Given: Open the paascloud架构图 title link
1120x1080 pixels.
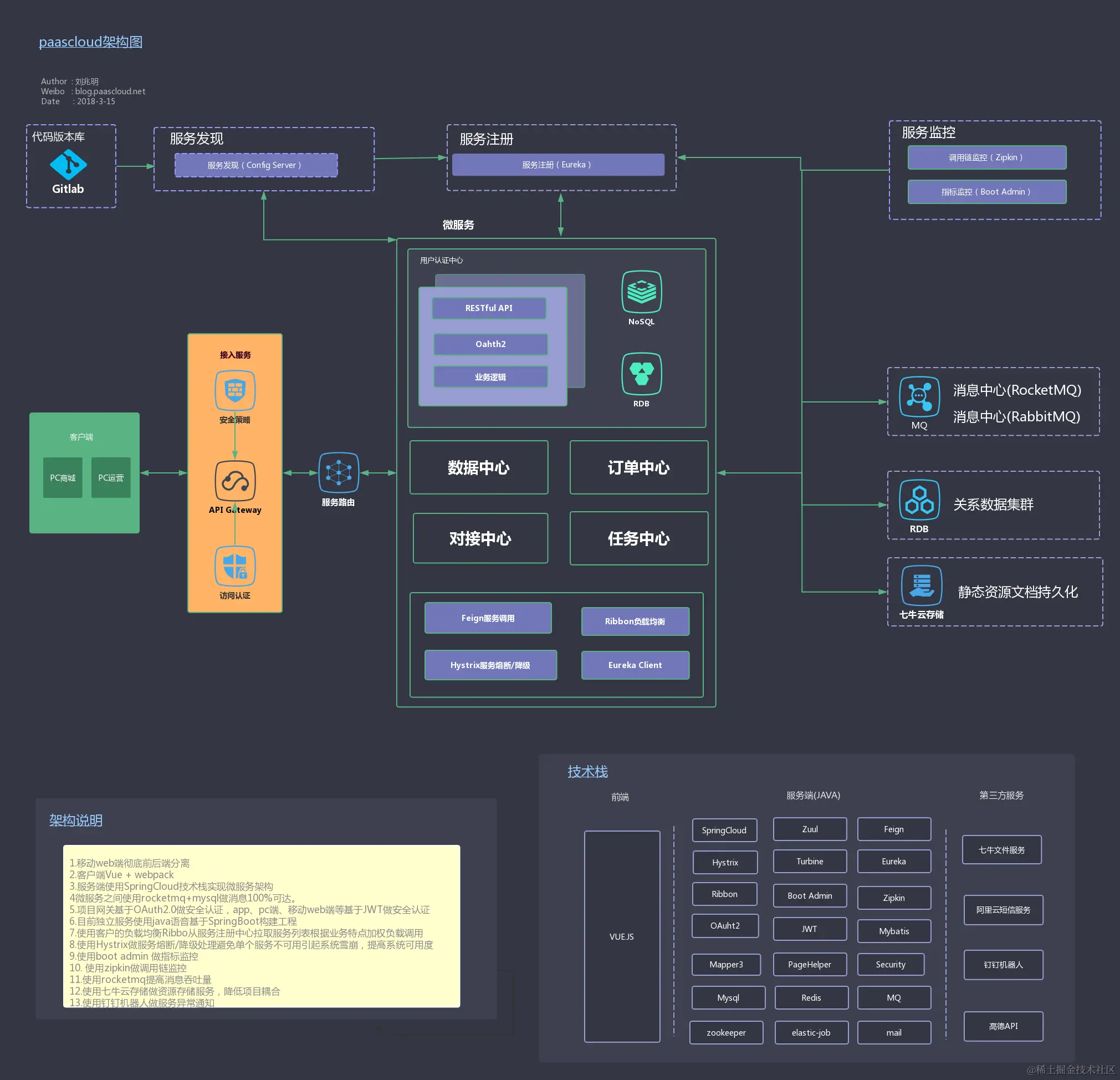Looking at the screenshot, I should coord(90,42).
